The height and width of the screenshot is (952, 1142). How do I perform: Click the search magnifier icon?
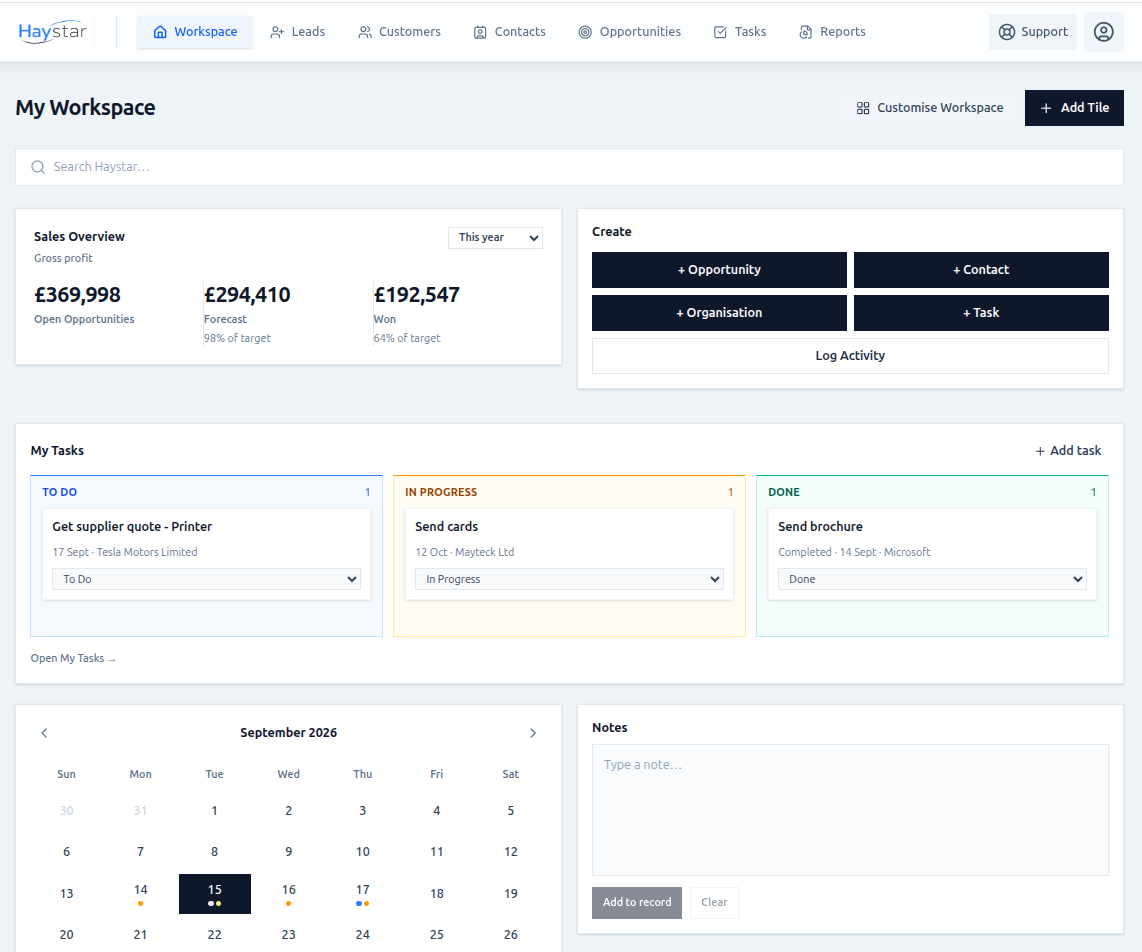click(38, 167)
